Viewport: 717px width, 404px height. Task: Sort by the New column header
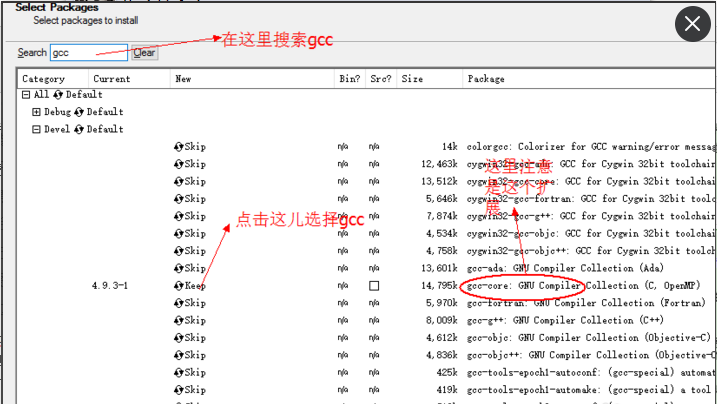tap(252, 79)
